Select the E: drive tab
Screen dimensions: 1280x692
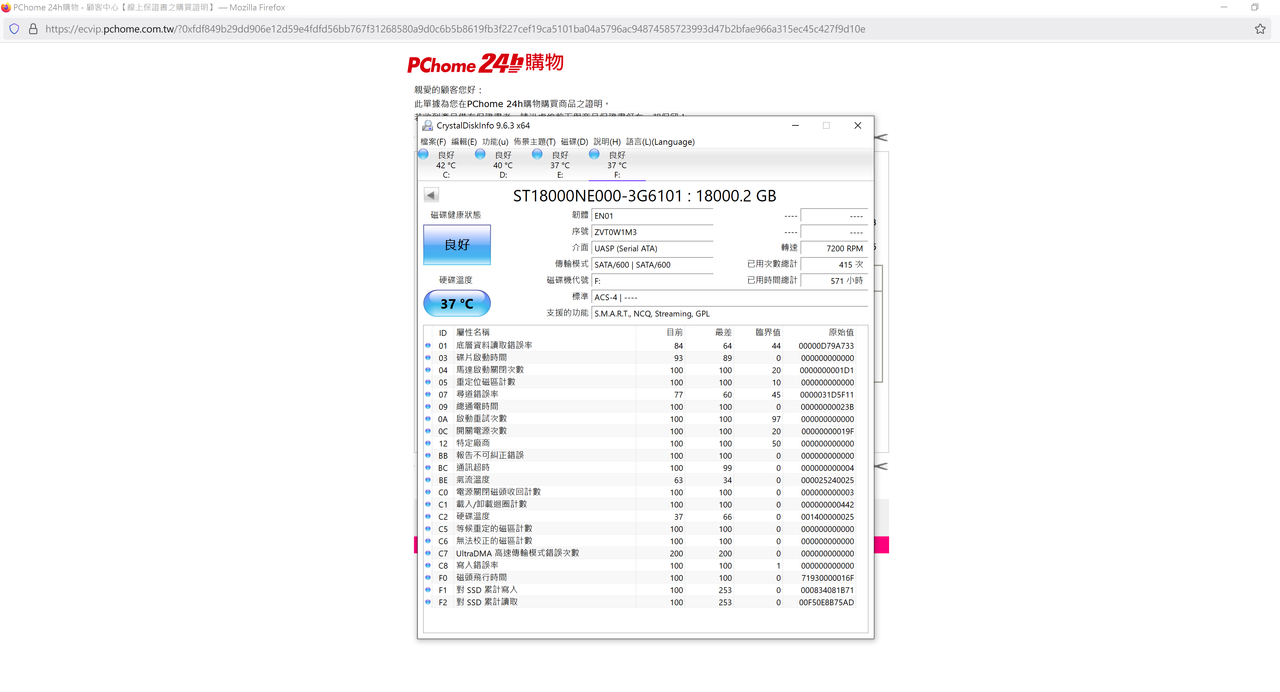click(x=560, y=165)
